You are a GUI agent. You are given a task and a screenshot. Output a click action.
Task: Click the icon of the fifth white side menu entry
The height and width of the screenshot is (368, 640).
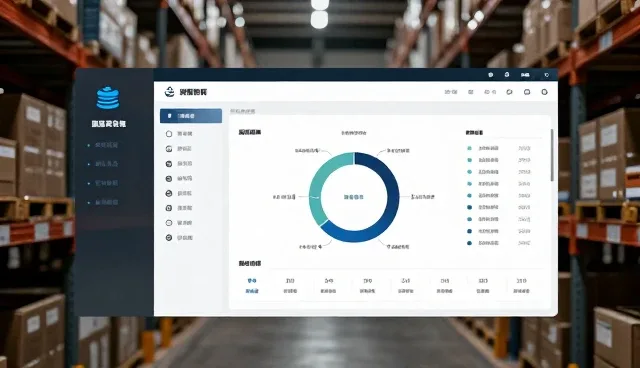tap(169, 178)
